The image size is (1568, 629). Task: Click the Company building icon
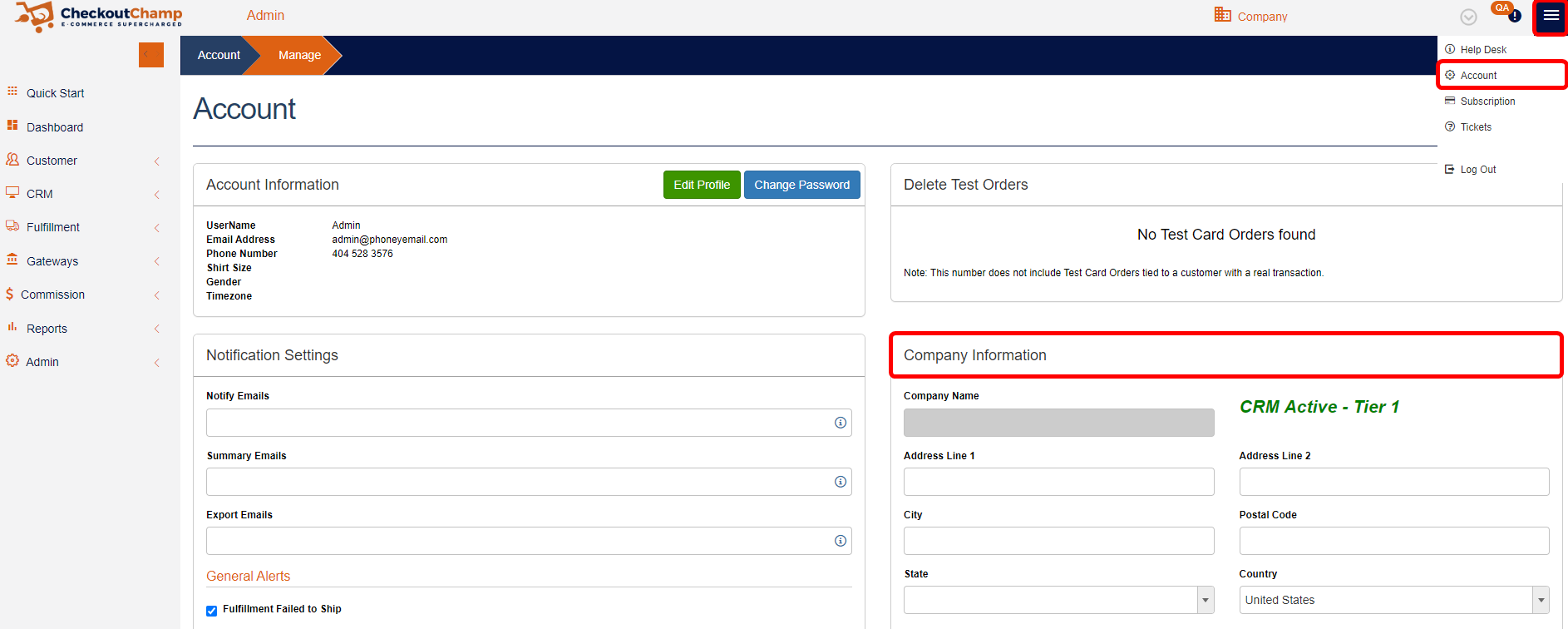point(1222,15)
